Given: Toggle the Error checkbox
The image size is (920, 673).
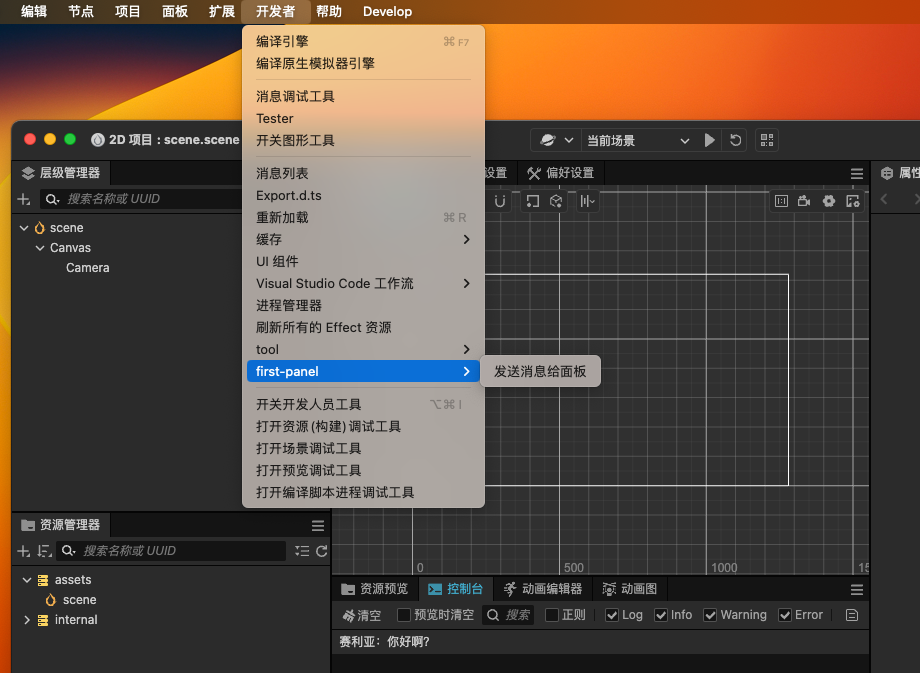Looking at the screenshot, I should click(x=784, y=615).
